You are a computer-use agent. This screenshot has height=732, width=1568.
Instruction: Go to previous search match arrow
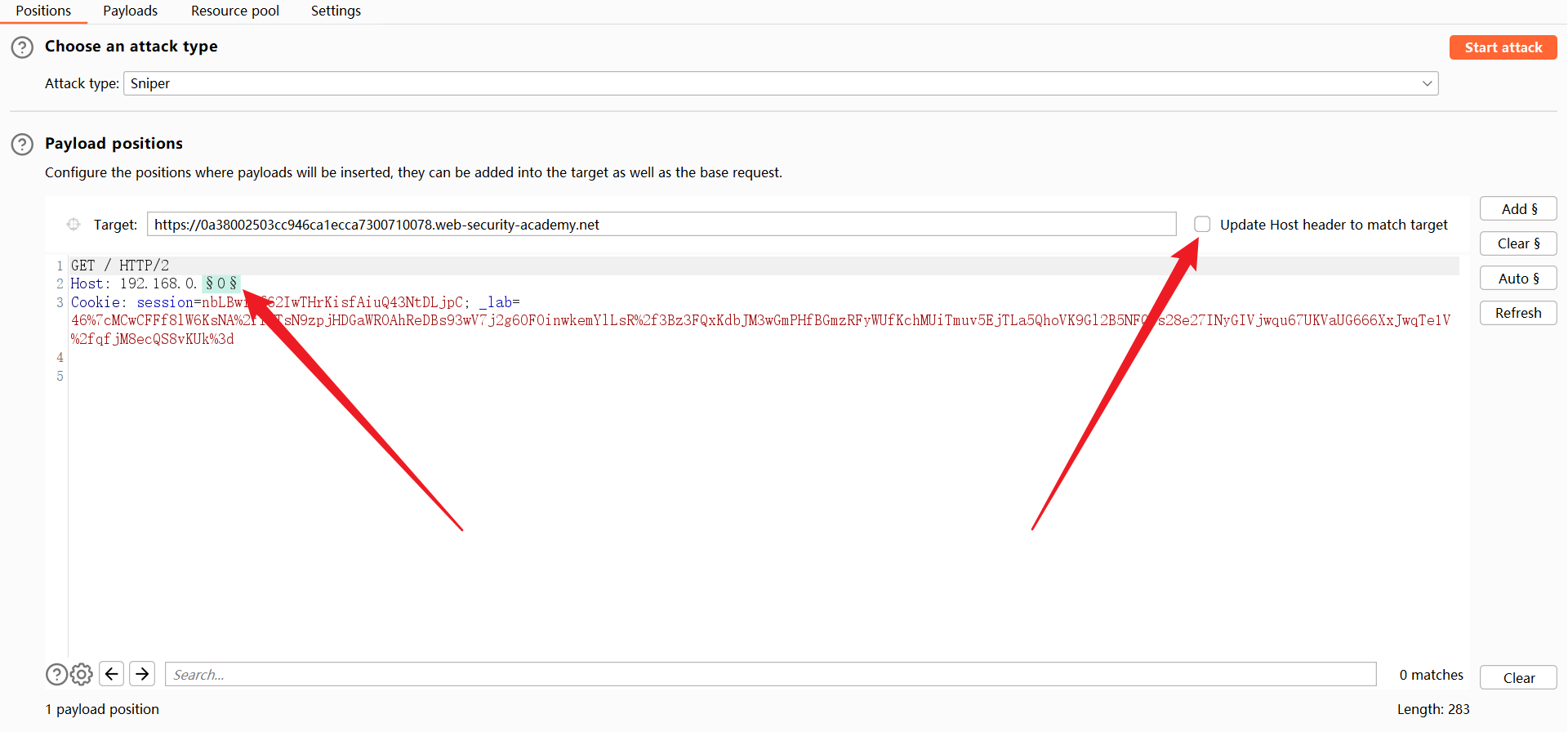[112, 674]
